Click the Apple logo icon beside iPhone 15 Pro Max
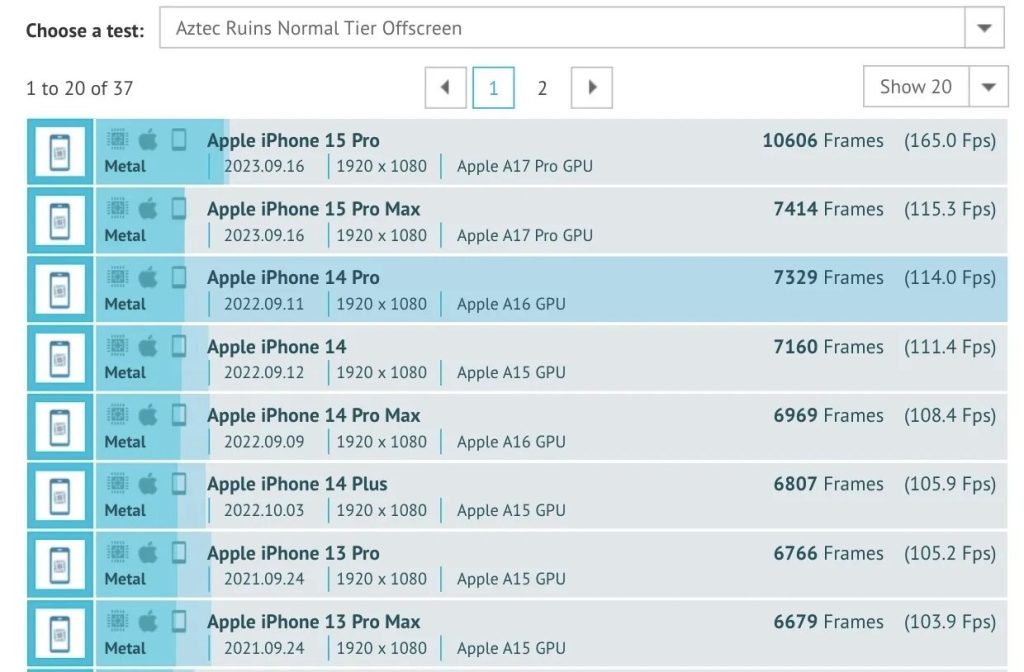 point(147,208)
